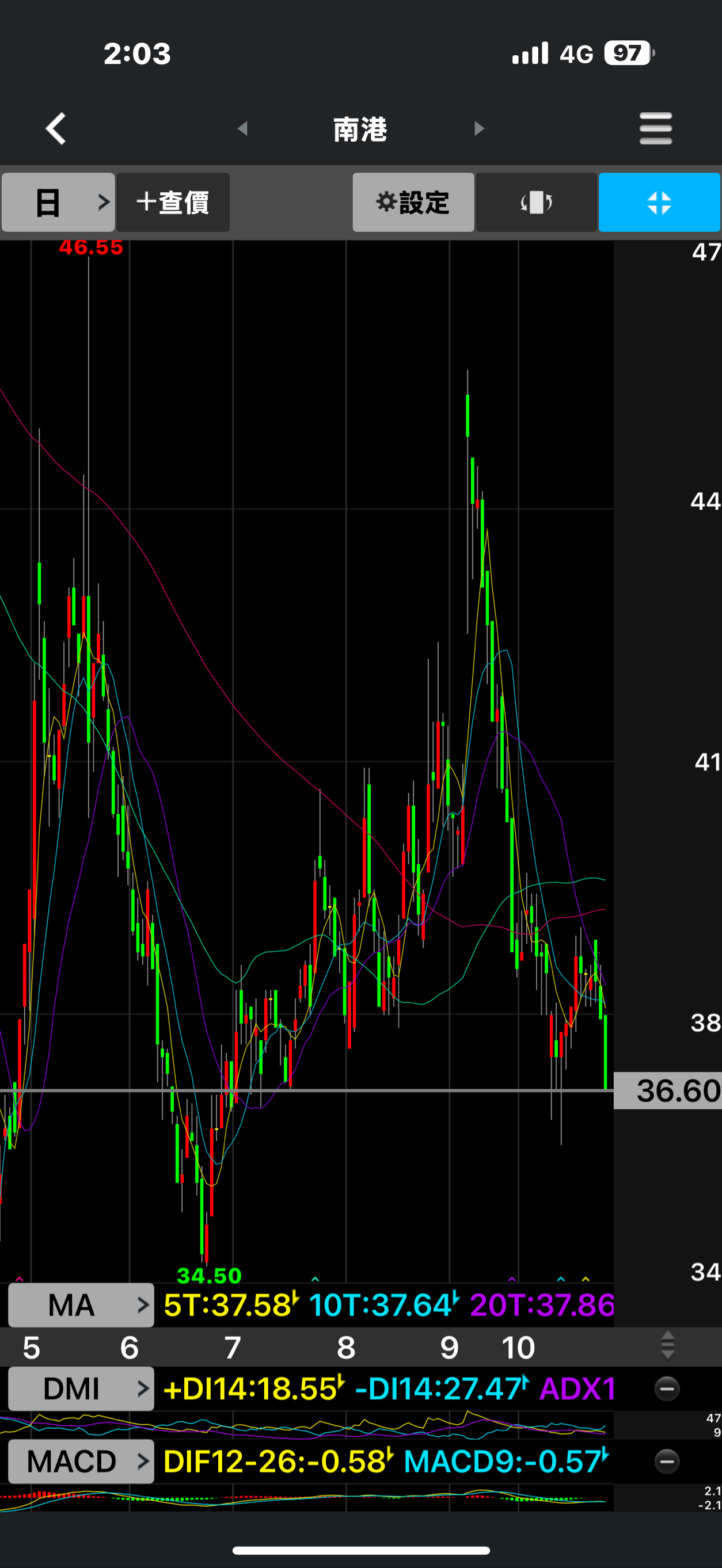
Task: Go to previous stock with left triangle
Action: point(242,128)
